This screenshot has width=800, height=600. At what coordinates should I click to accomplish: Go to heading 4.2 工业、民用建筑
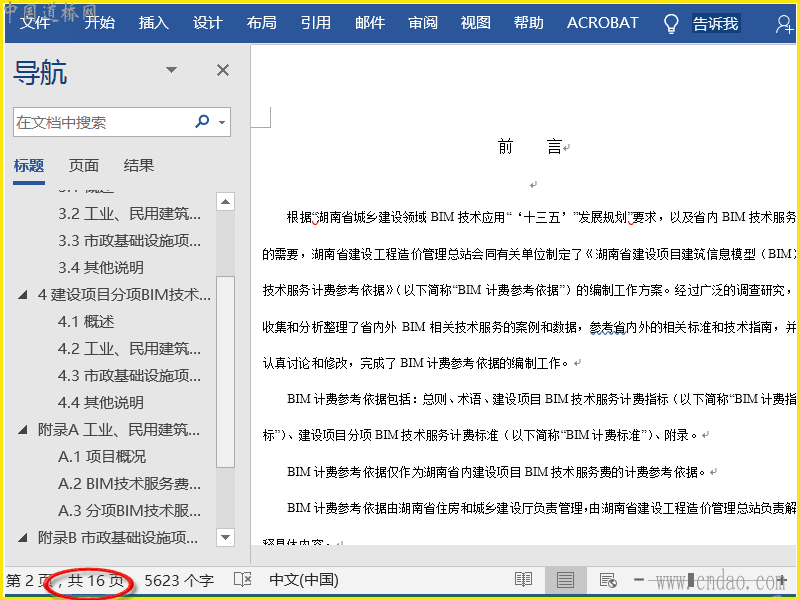(x=129, y=348)
